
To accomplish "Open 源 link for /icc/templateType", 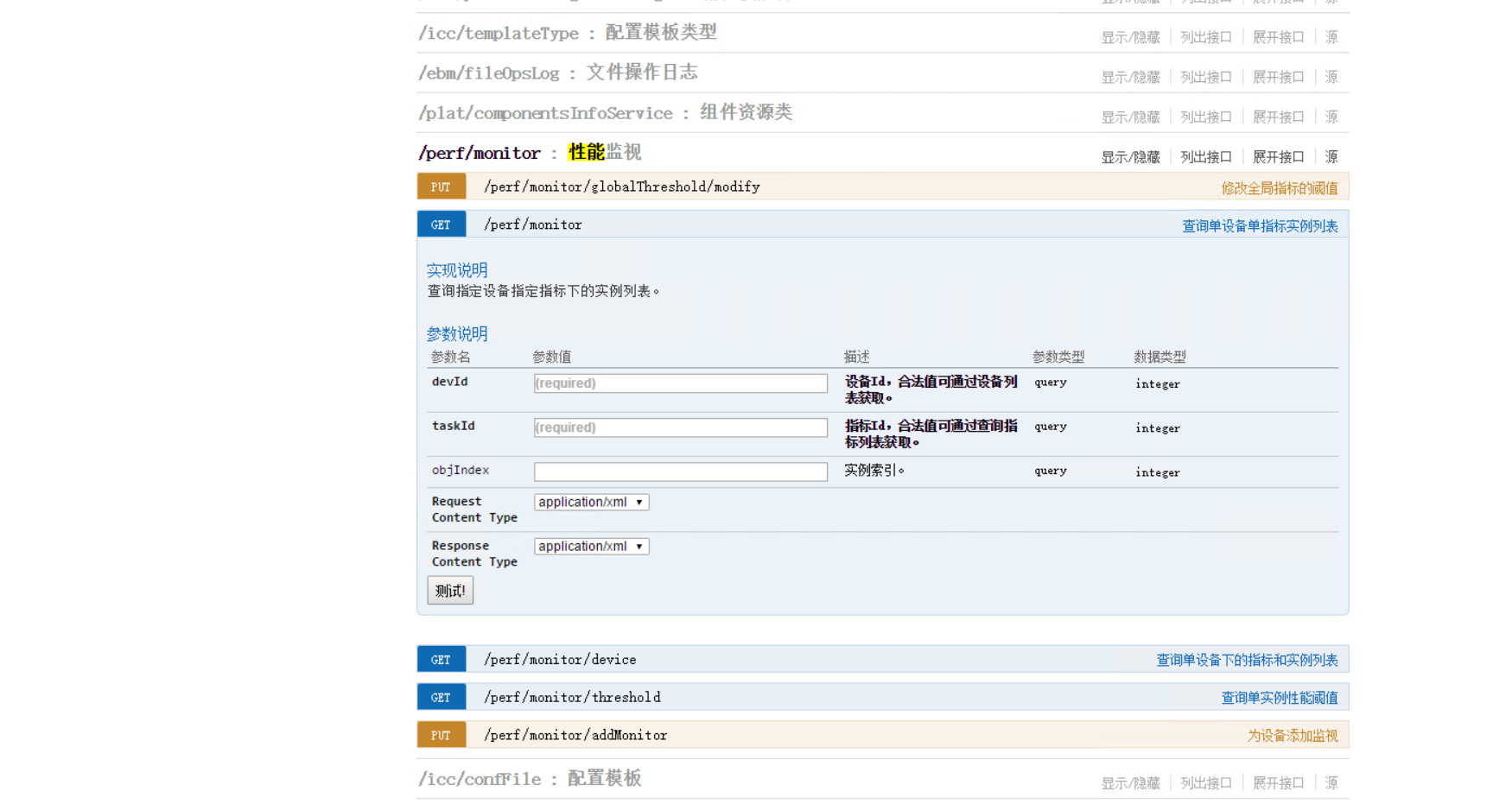I will (x=1331, y=37).
